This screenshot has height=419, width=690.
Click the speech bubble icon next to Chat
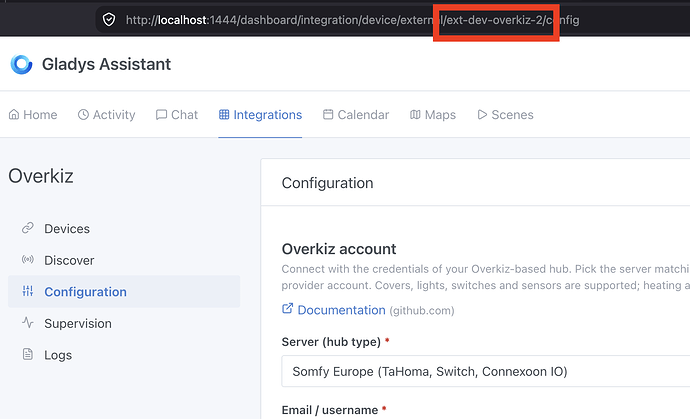161,114
